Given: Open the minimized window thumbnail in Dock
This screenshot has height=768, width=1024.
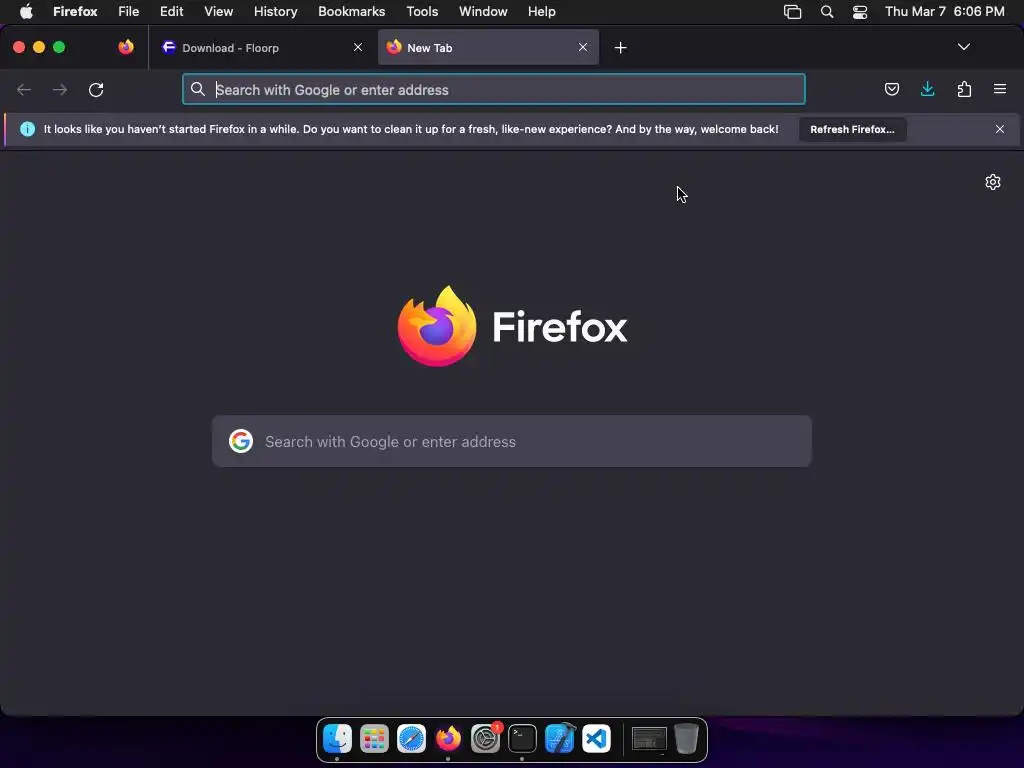Looking at the screenshot, I should 649,739.
